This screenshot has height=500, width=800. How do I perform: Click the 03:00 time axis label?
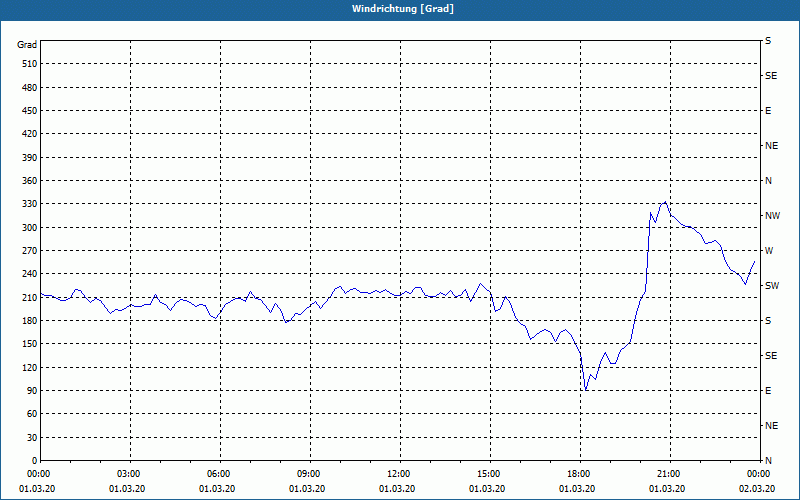pyautogui.click(x=131, y=474)
